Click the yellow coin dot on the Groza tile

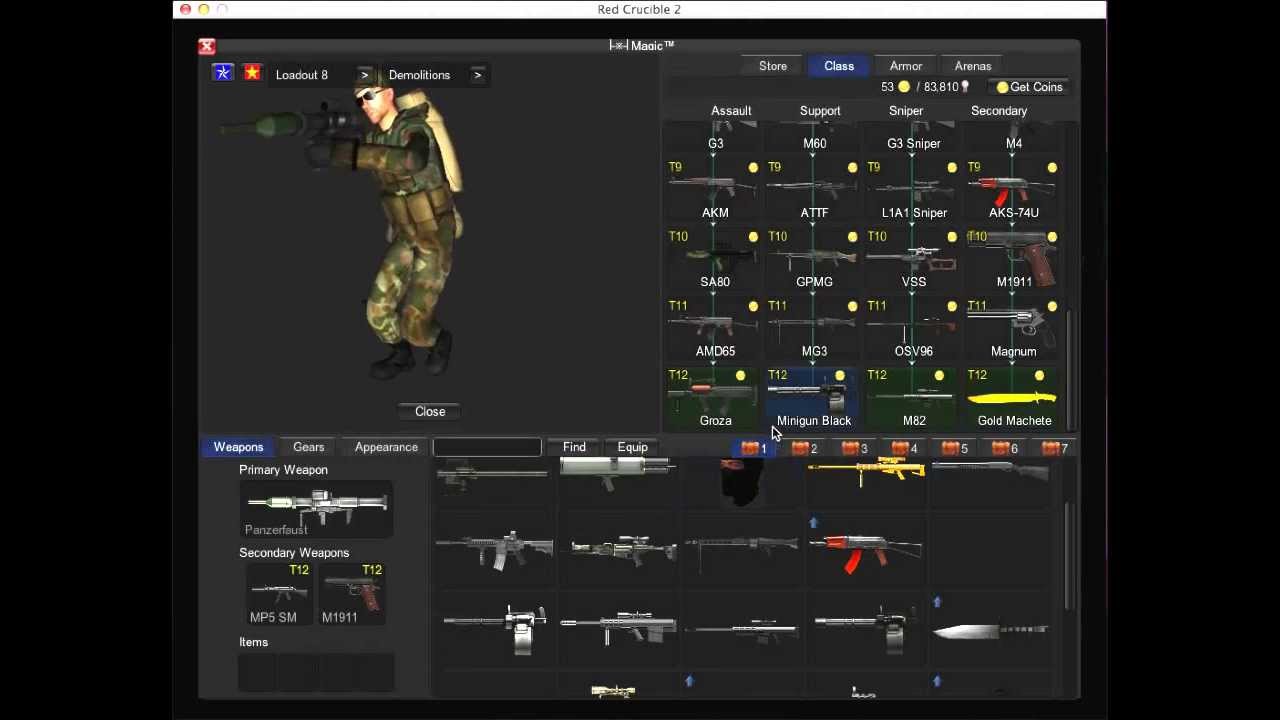coord(740,376)
